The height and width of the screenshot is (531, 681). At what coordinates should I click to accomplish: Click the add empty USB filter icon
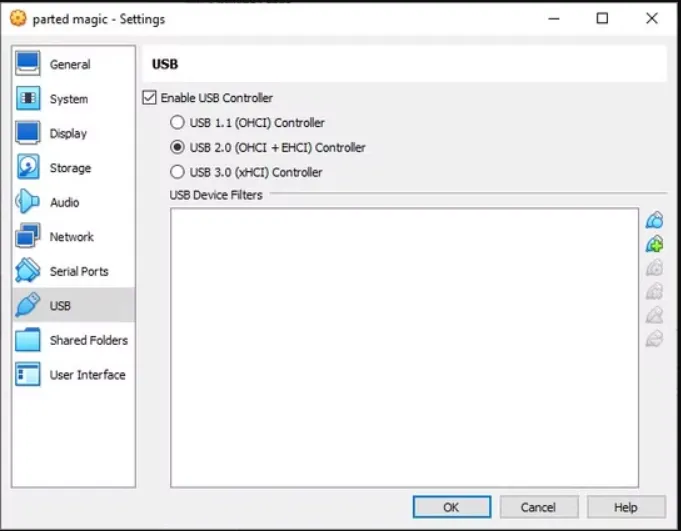point(654,220)
